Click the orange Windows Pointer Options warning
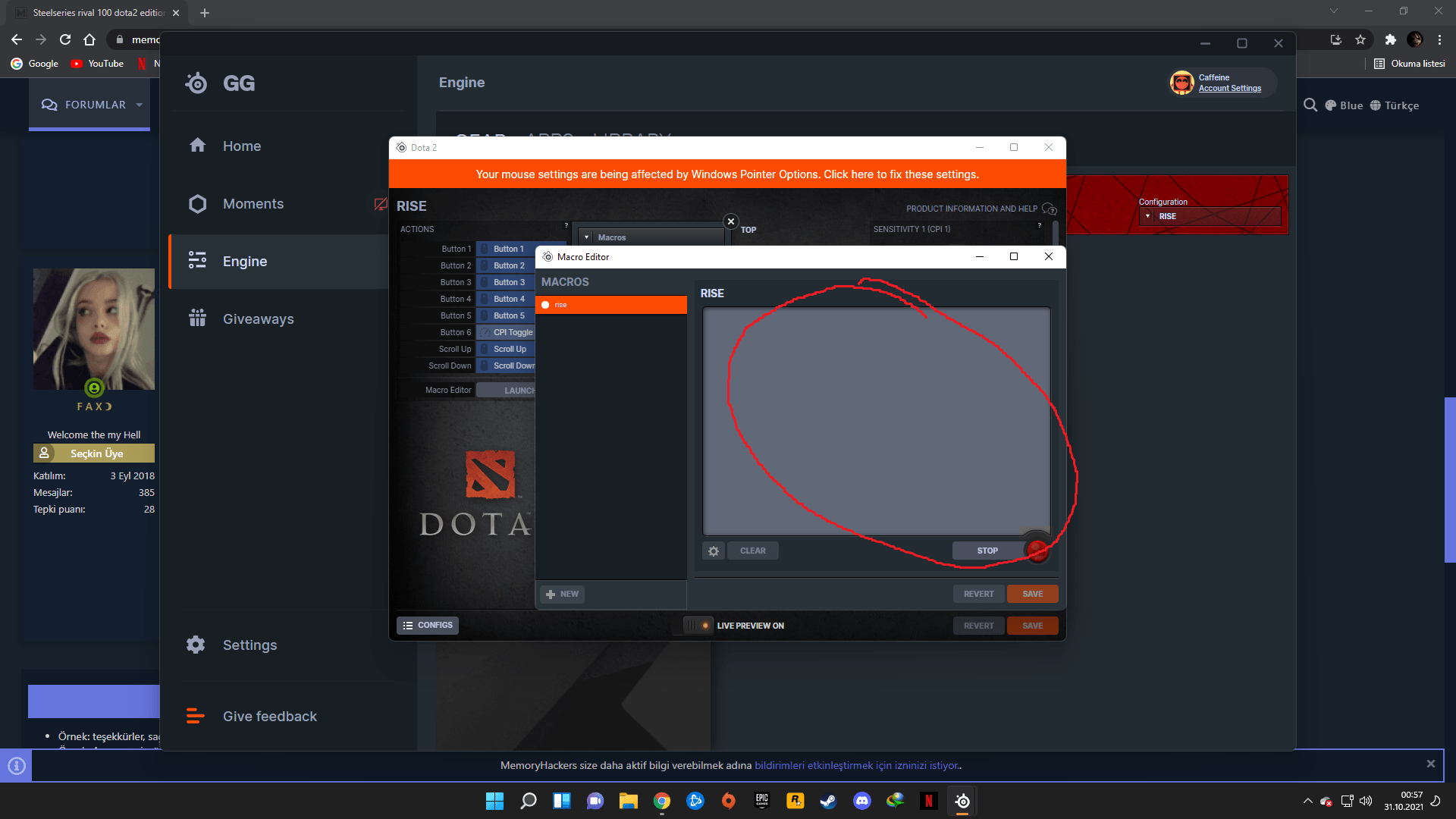 click(x=727, y=174)
